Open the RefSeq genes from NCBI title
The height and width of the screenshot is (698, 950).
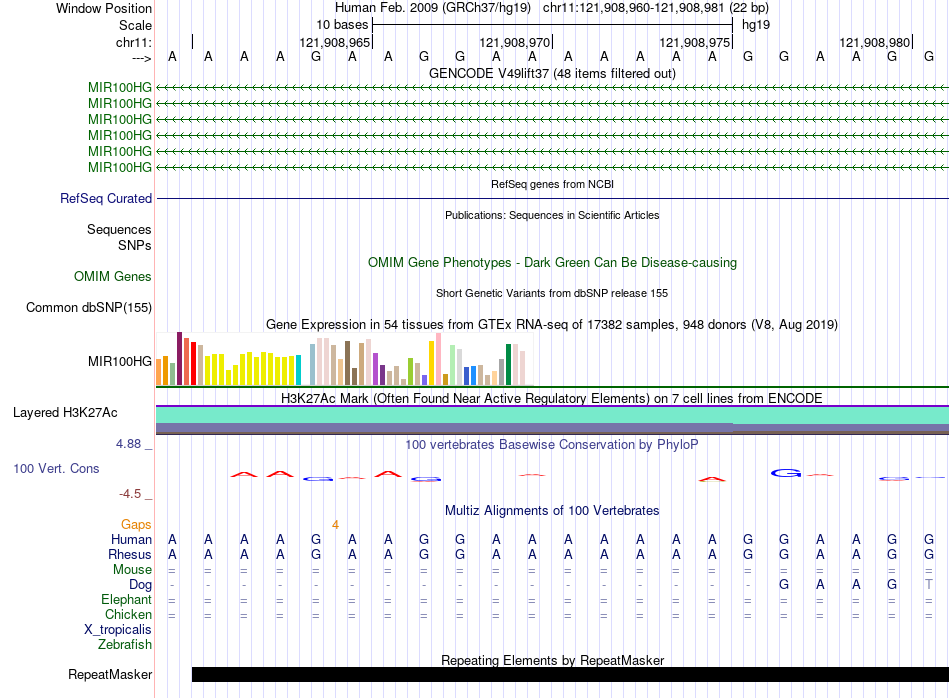pyautogui.click(x=552, y=184)
